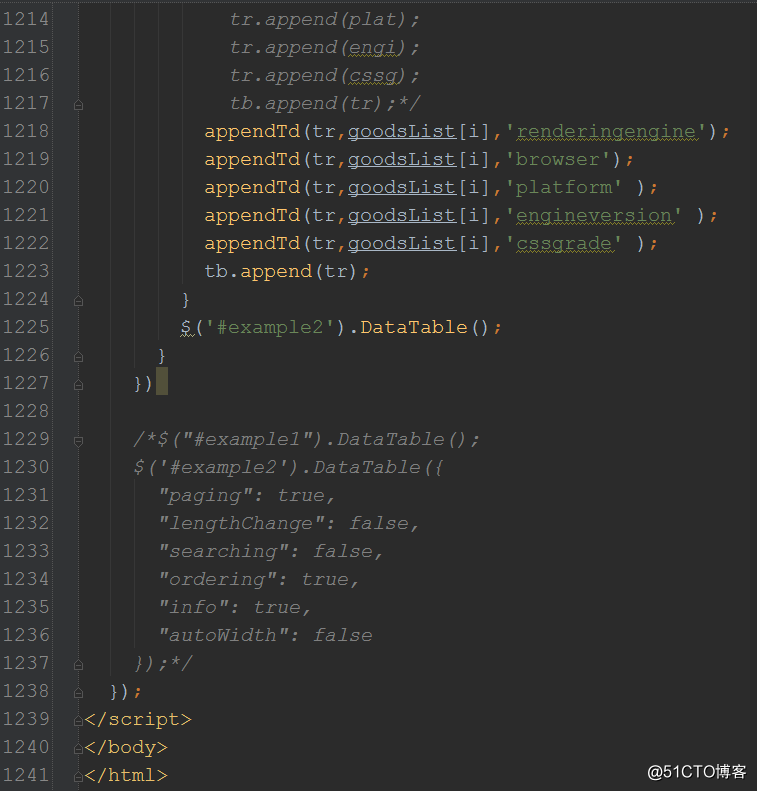Place caret after }) on line 1227

(154, 383)
